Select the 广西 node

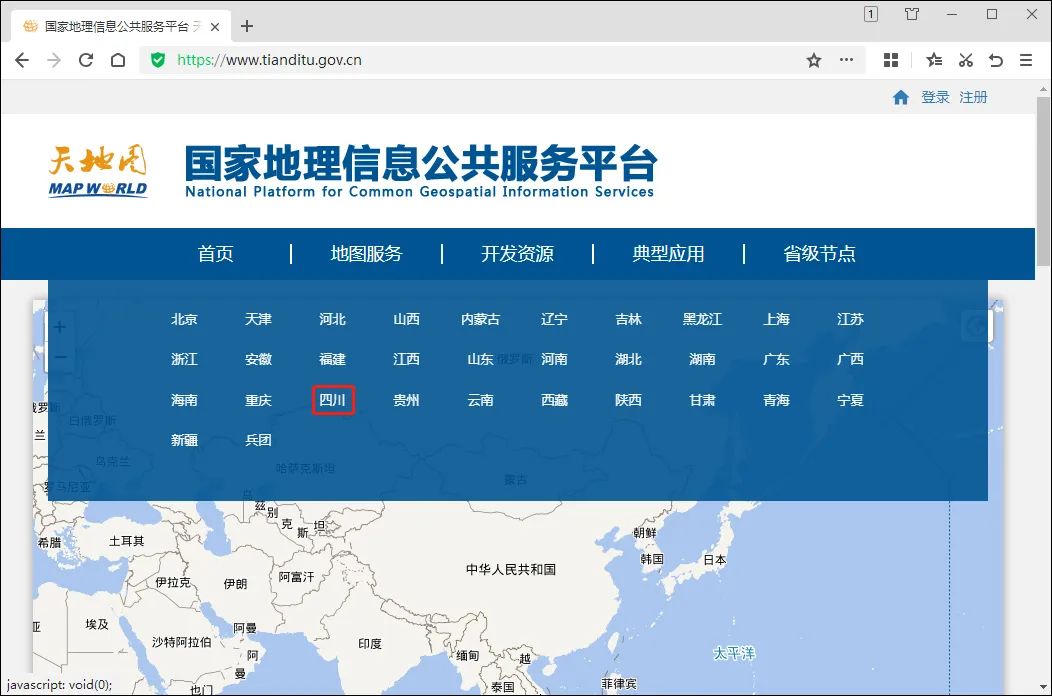tap(850, 360)
